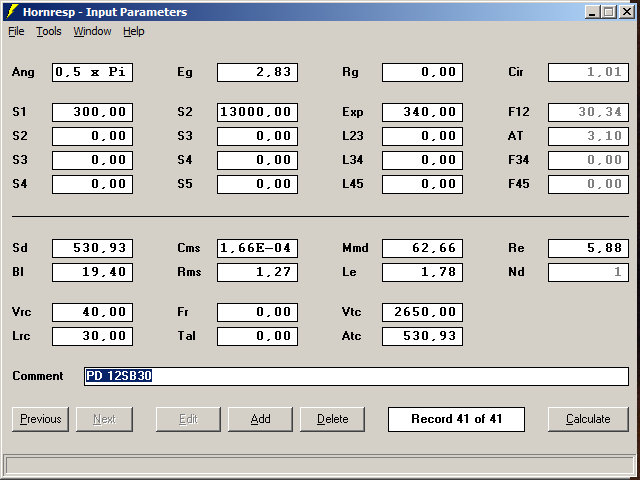The width and height of the screenshot is (640, 480).
Task: Click the Mmd field showing 62,66
Action: [422, 248]
